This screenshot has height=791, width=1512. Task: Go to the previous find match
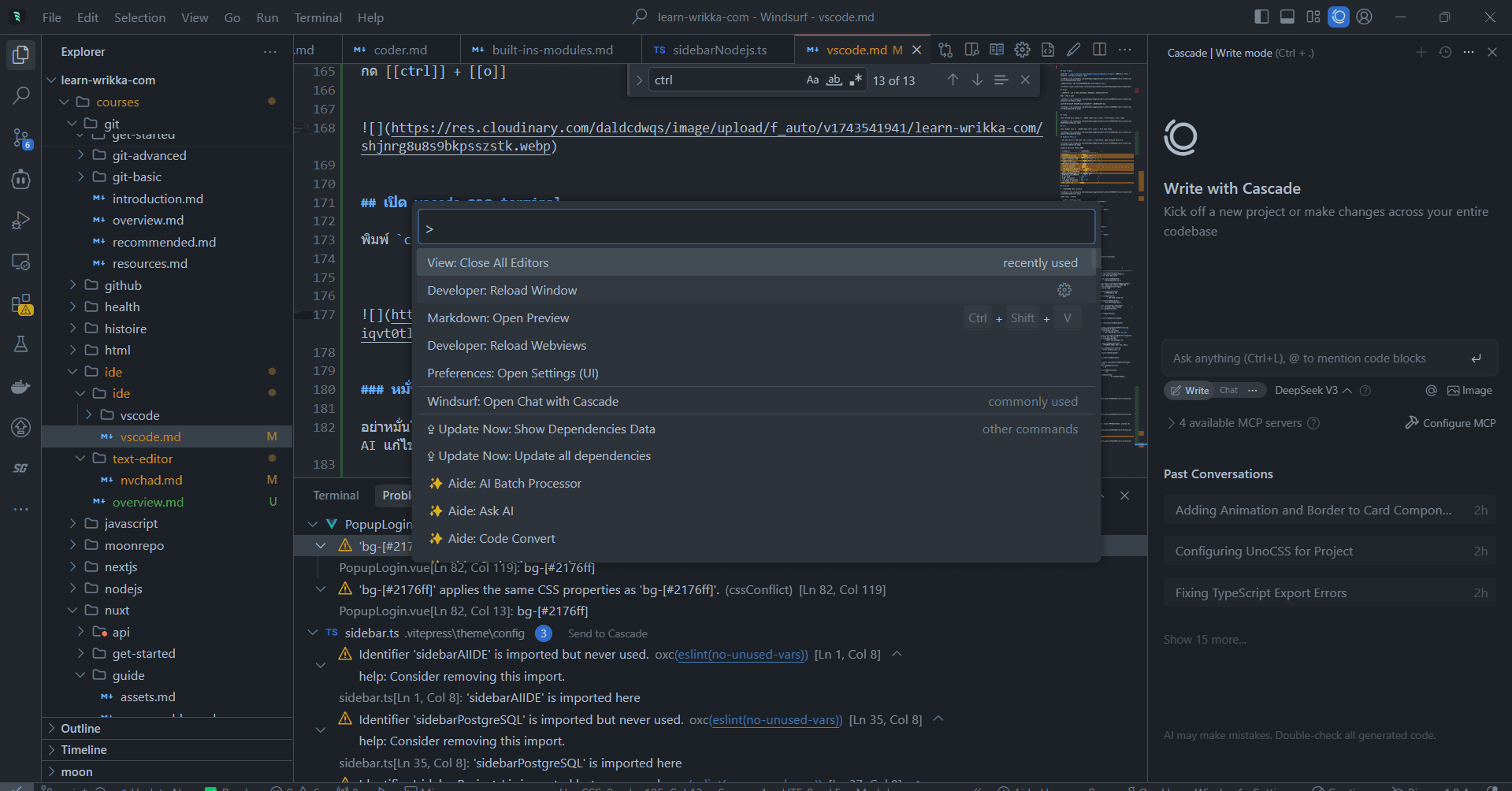click(953, 80)
